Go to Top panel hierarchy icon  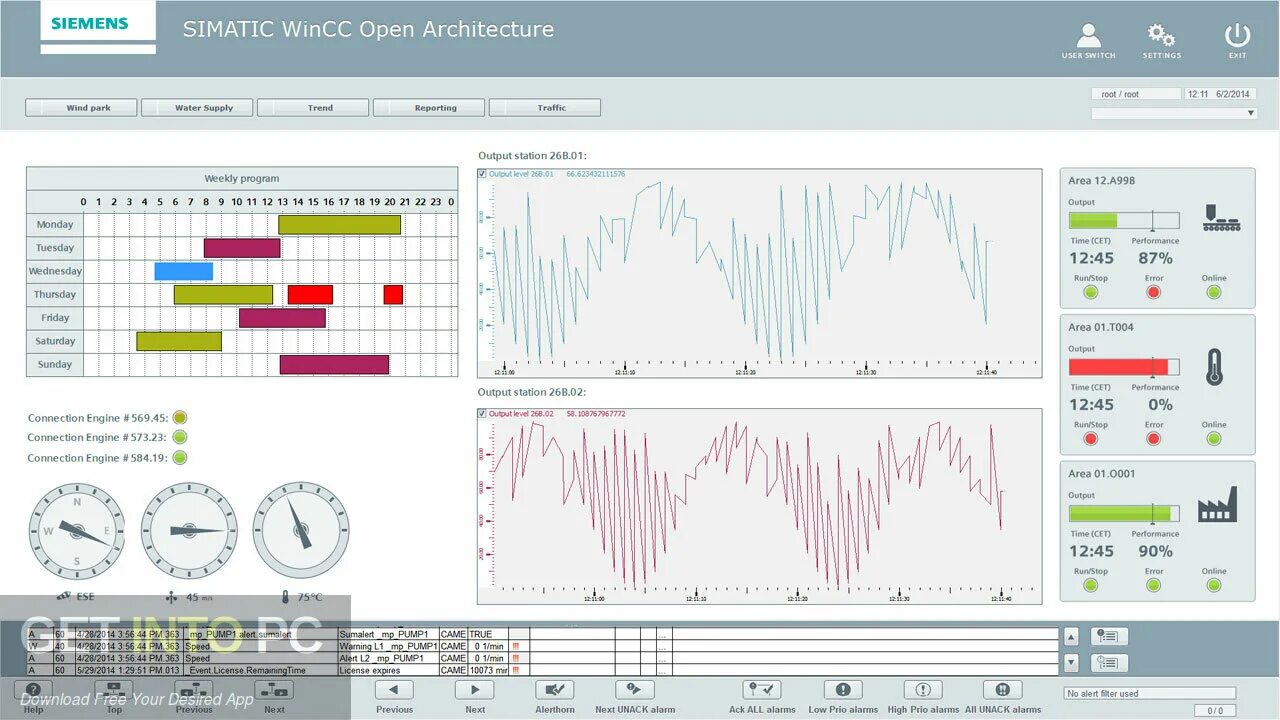pyautogui.click(x=114, y=690)
